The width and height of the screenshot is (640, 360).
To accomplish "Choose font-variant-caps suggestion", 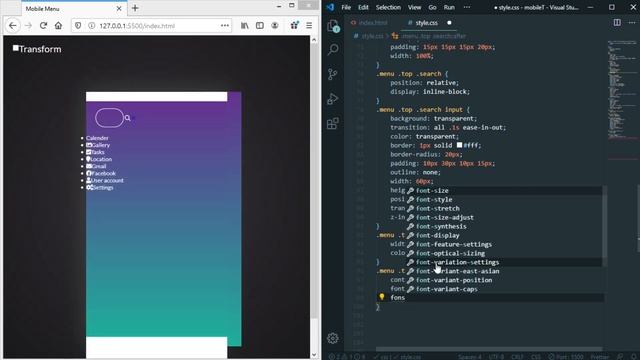I will click(504, 289).
